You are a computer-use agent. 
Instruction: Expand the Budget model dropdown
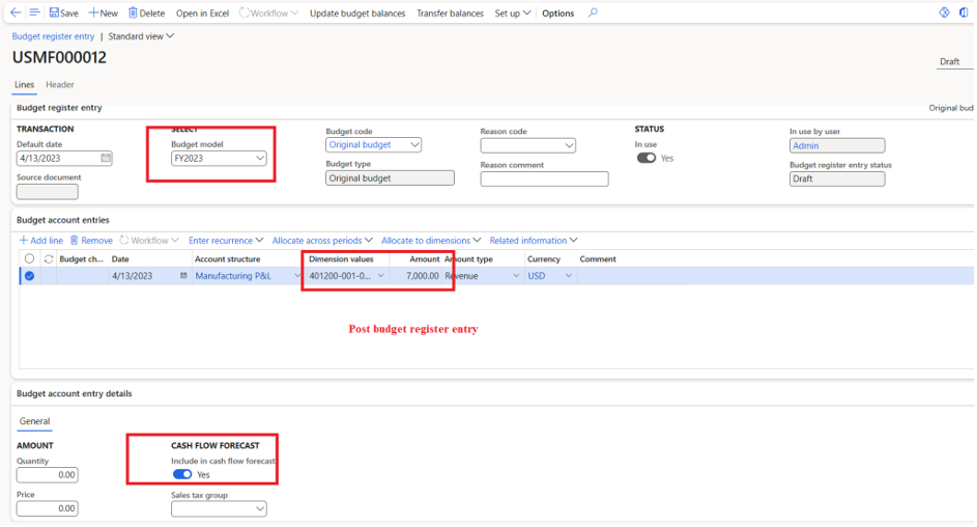(260, 158)
